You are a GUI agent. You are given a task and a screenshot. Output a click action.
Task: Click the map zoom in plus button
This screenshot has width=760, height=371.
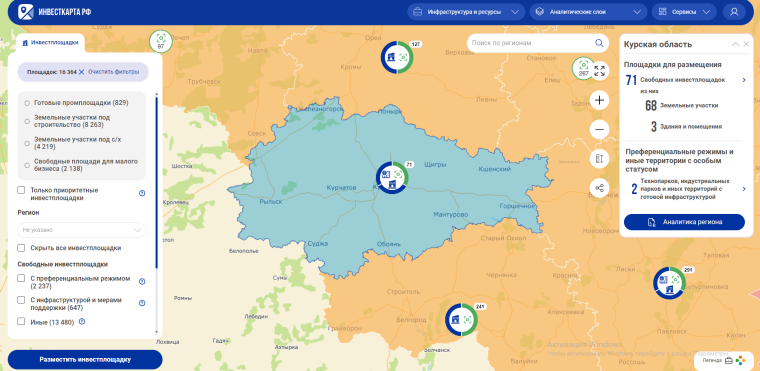click(600, 100)
